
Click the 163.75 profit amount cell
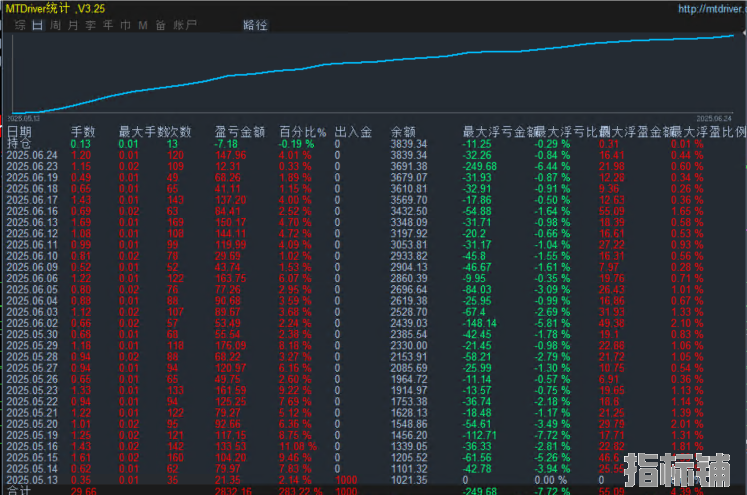pos(231,278)
